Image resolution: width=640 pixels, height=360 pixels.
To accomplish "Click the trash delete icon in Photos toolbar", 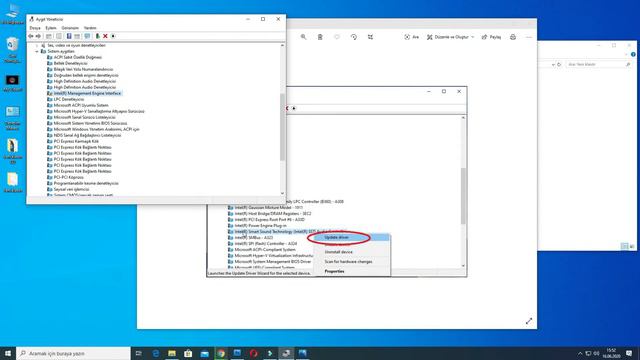I will (x=320, y=37).
